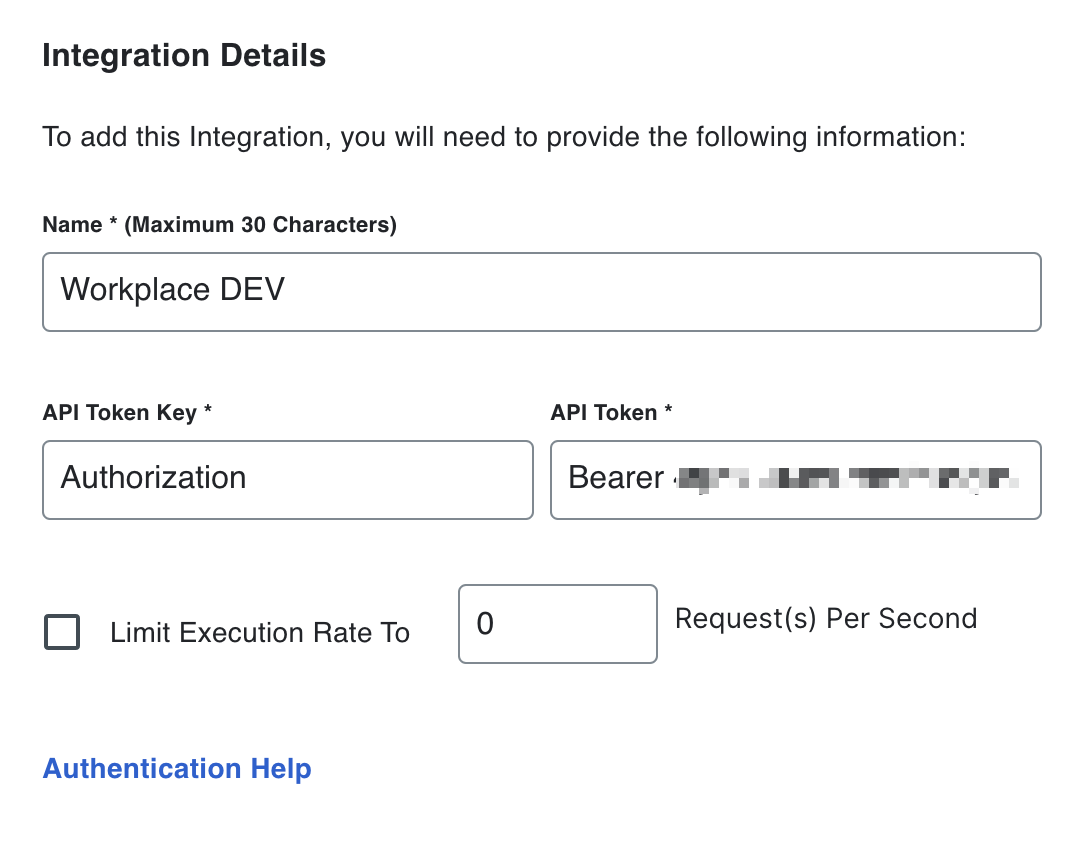Check the Limit Execution Rate To checkbox
This screenshot has height=856, width=1078.
[x=61, y=632]
